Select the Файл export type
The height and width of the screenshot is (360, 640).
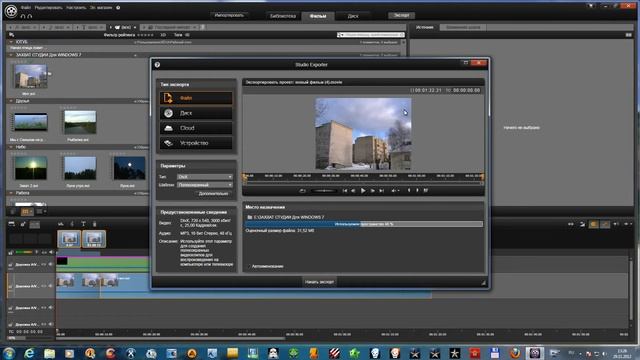click(196, 98)
